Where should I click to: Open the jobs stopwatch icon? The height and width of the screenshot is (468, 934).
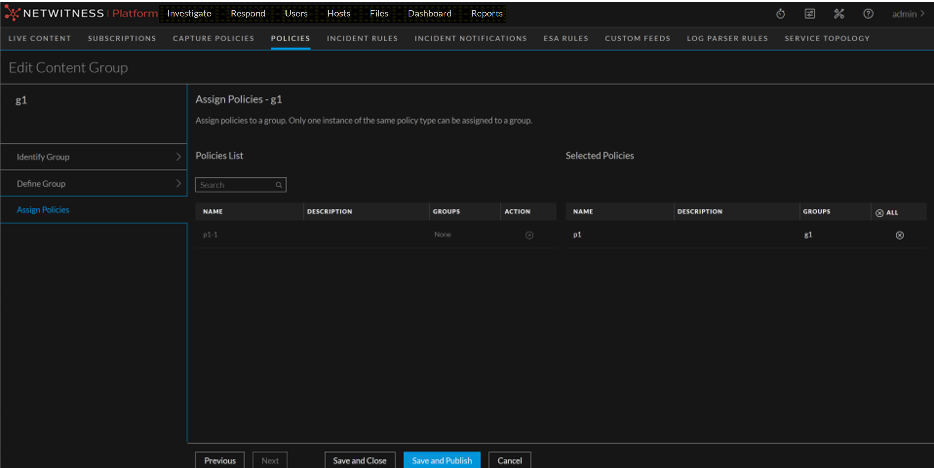(x=781, y=14)
